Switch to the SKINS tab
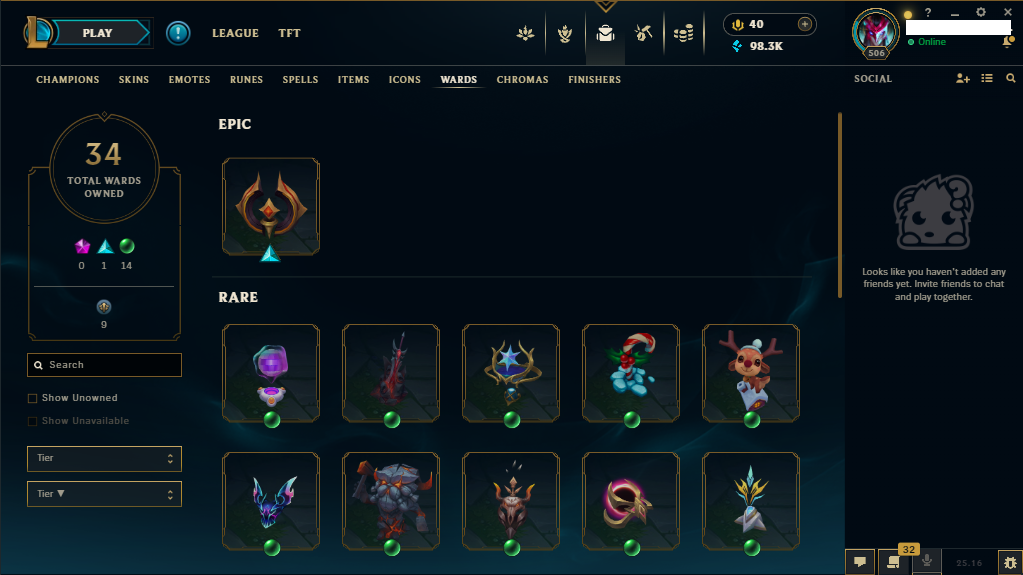Viewport: 1023px width, 575px height. (x=134, y=80)
